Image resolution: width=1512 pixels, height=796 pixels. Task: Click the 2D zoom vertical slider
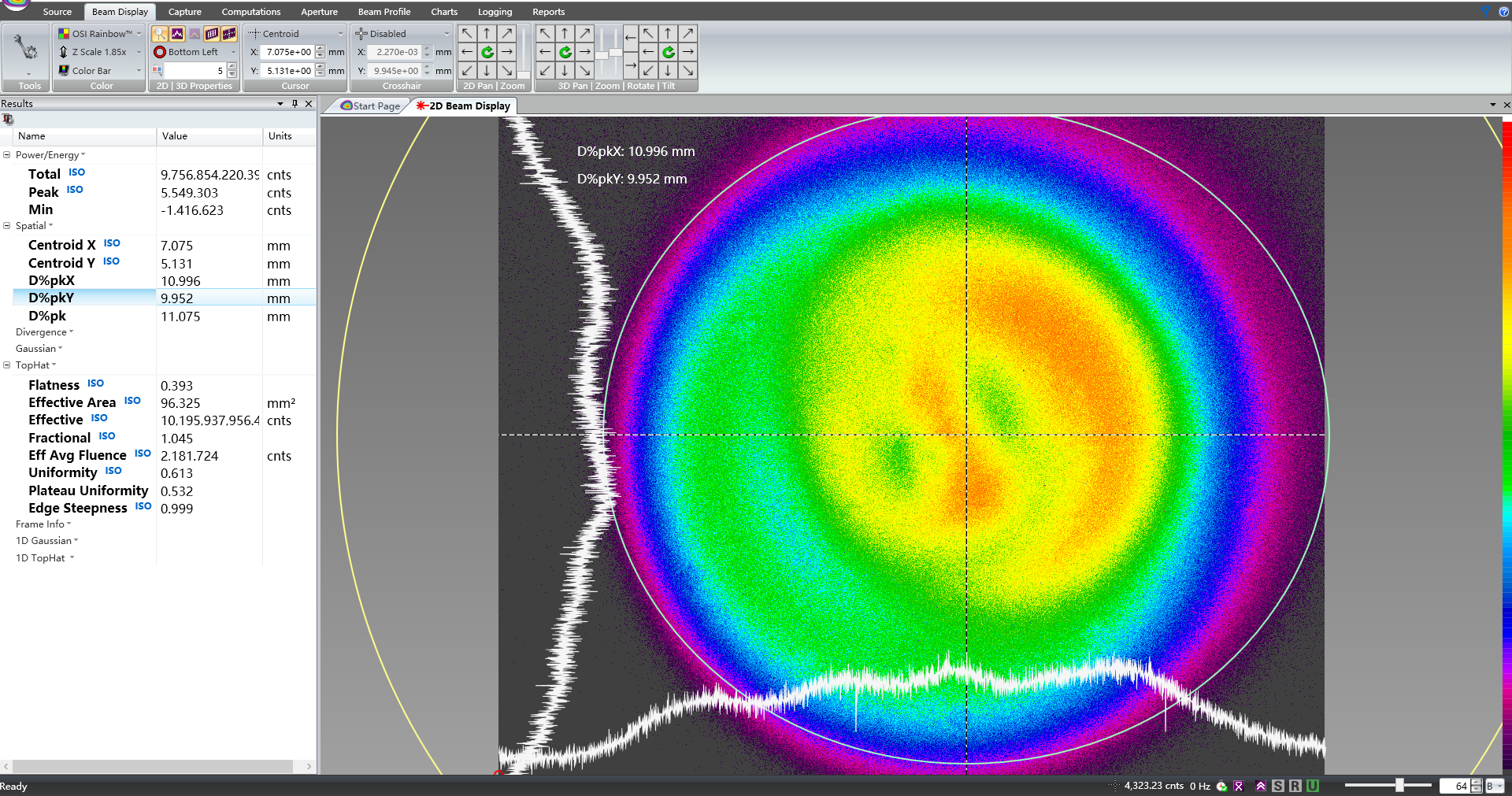(x=525, y=52)
